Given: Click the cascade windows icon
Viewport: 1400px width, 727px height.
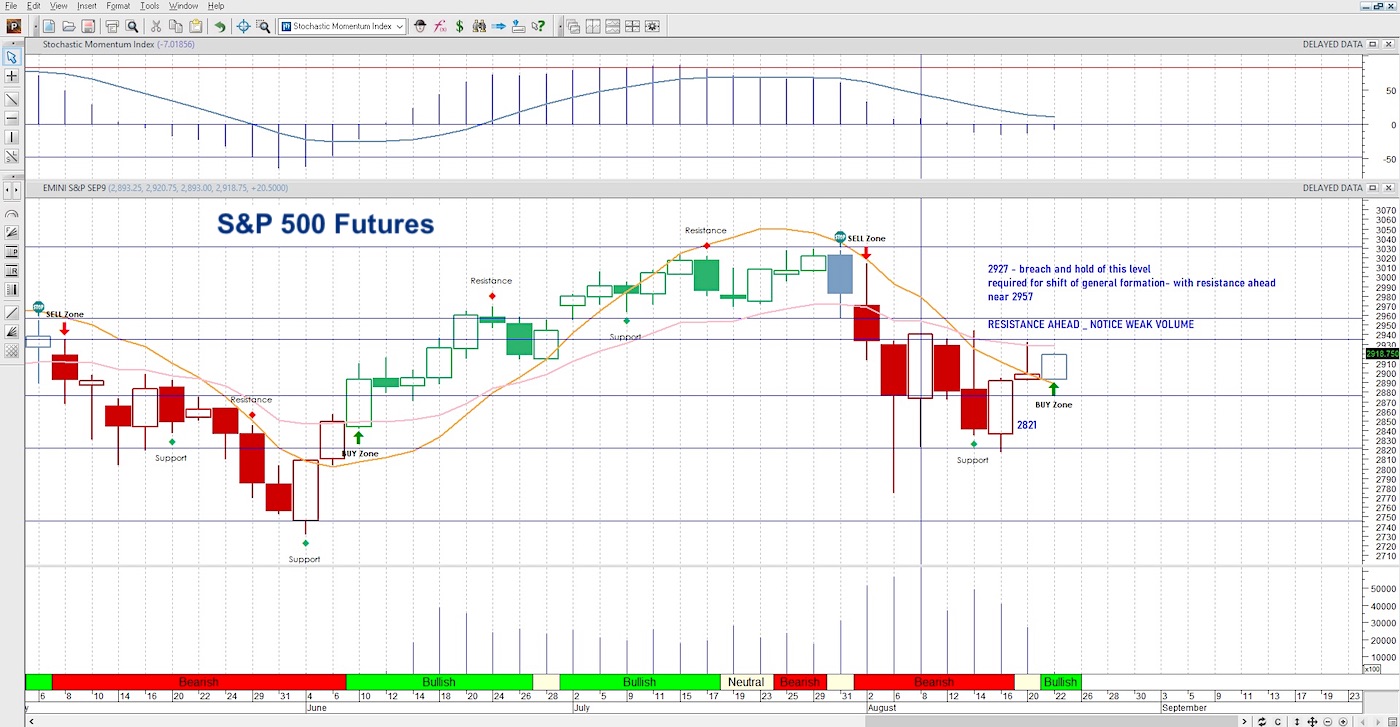Looking at the screenshot, I should coord(573,26).
